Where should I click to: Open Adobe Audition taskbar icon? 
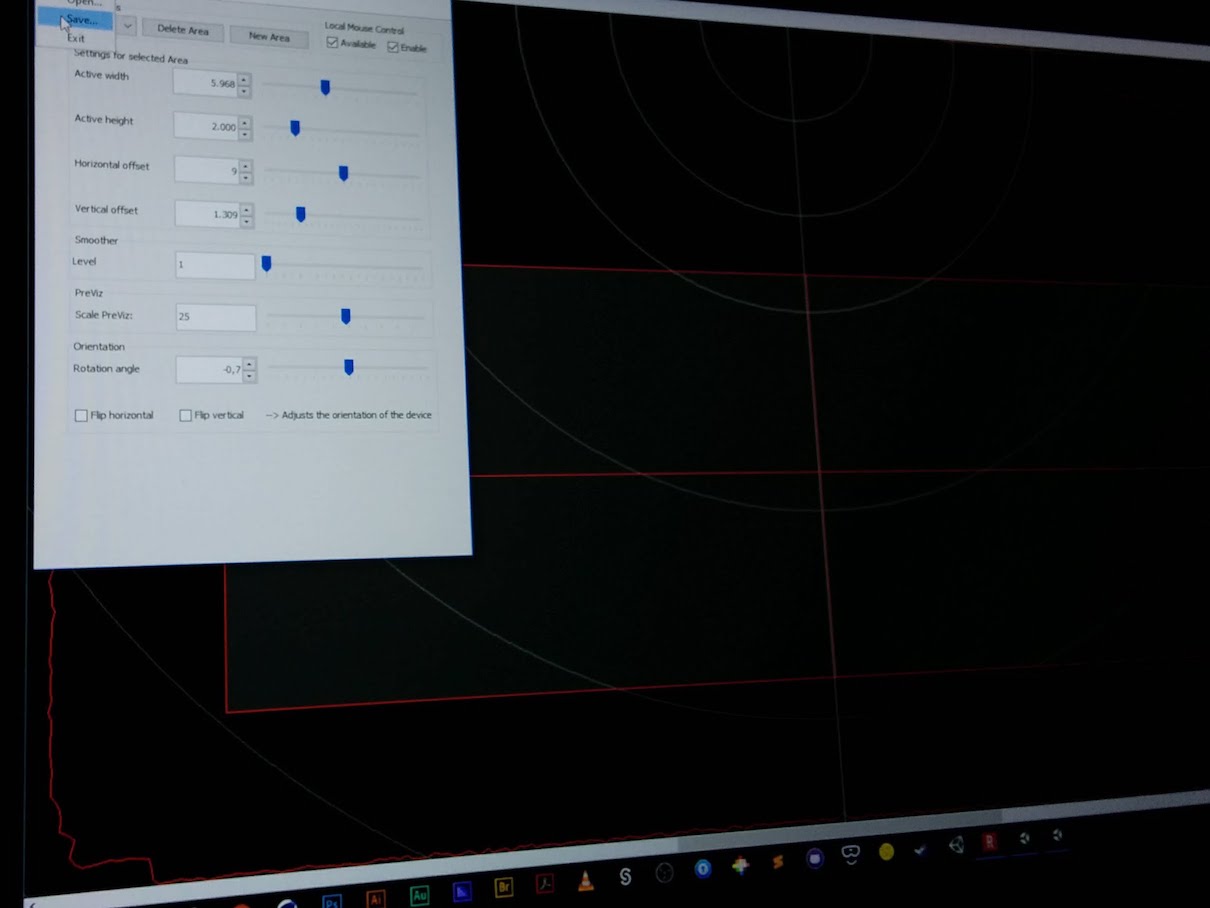point(419,894)
